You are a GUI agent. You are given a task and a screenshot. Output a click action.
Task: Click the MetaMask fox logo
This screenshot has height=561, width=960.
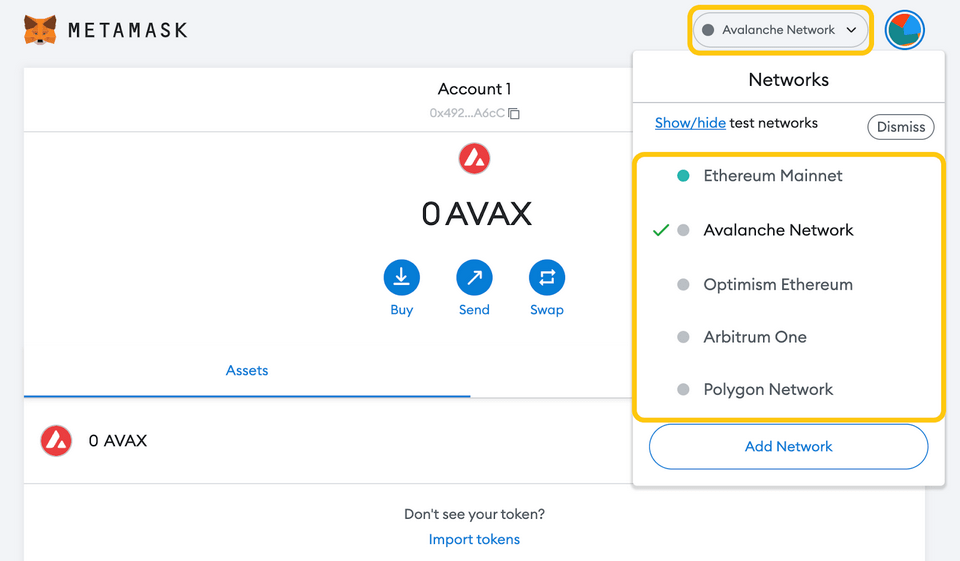(40, 30)
